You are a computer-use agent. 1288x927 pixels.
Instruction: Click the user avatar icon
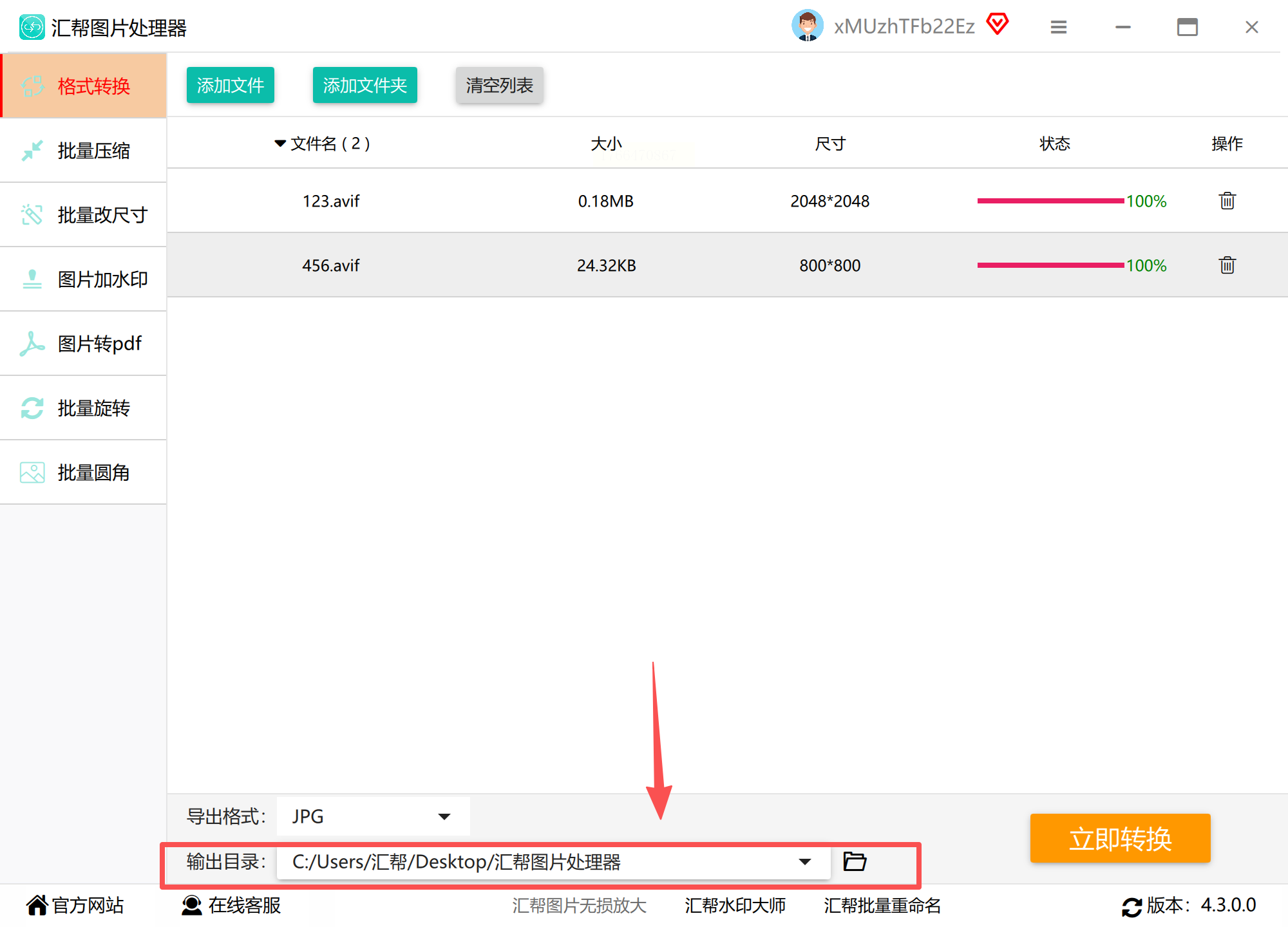(807, 26)
